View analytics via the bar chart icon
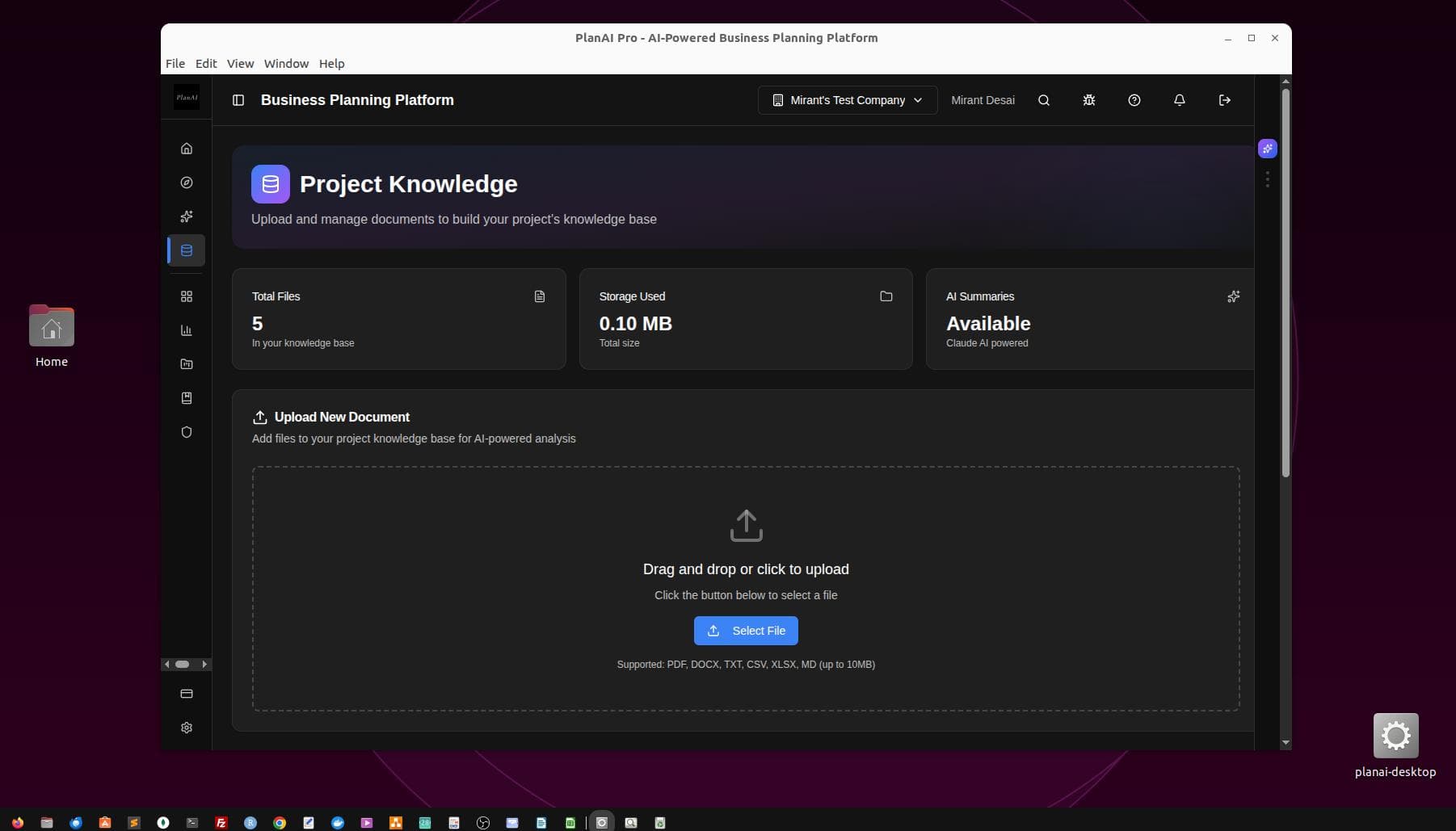Screen dimensions: 1456x831 [x=187, y=330]
